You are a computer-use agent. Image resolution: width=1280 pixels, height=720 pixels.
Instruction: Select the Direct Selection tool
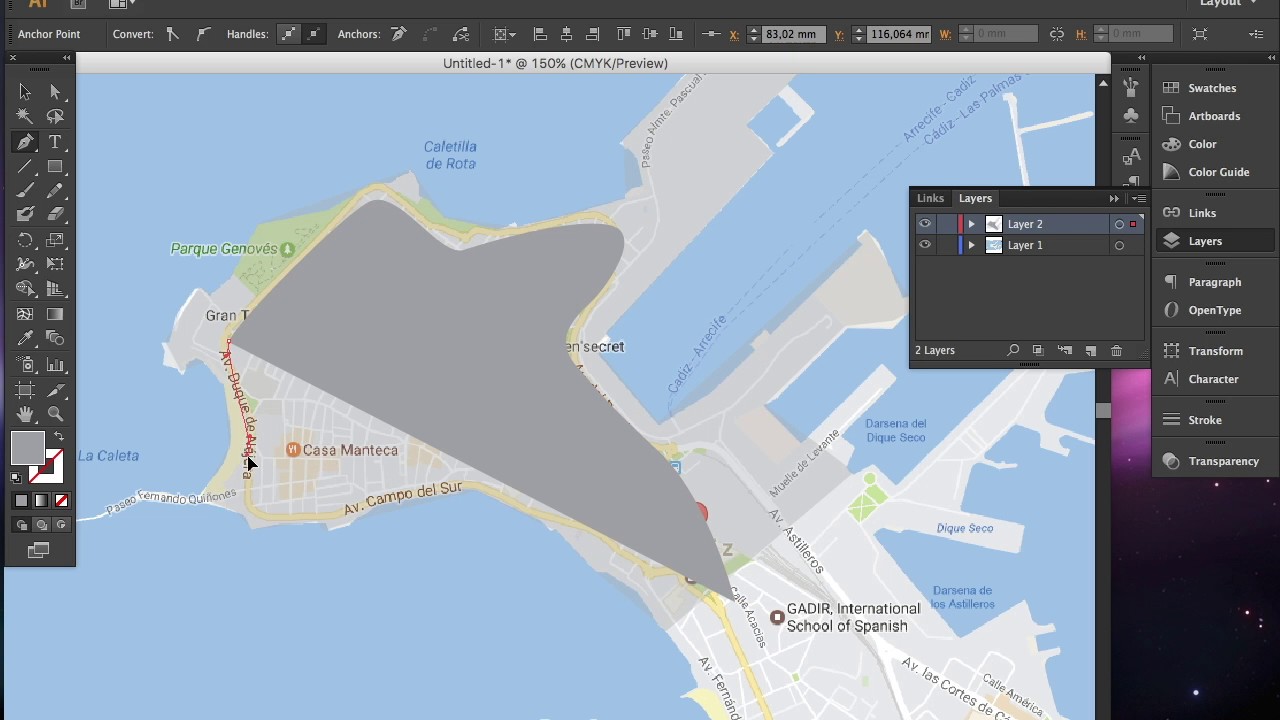point(55,92)
